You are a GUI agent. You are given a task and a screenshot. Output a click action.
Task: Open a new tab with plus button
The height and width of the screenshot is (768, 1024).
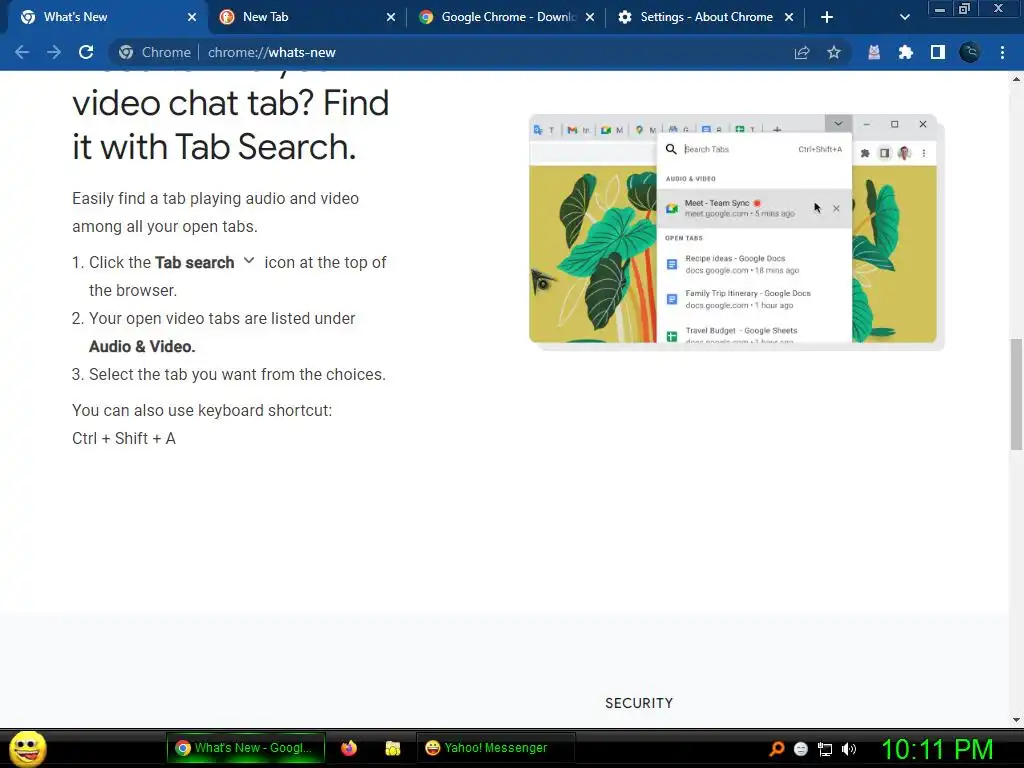click(x=827, y=17)
